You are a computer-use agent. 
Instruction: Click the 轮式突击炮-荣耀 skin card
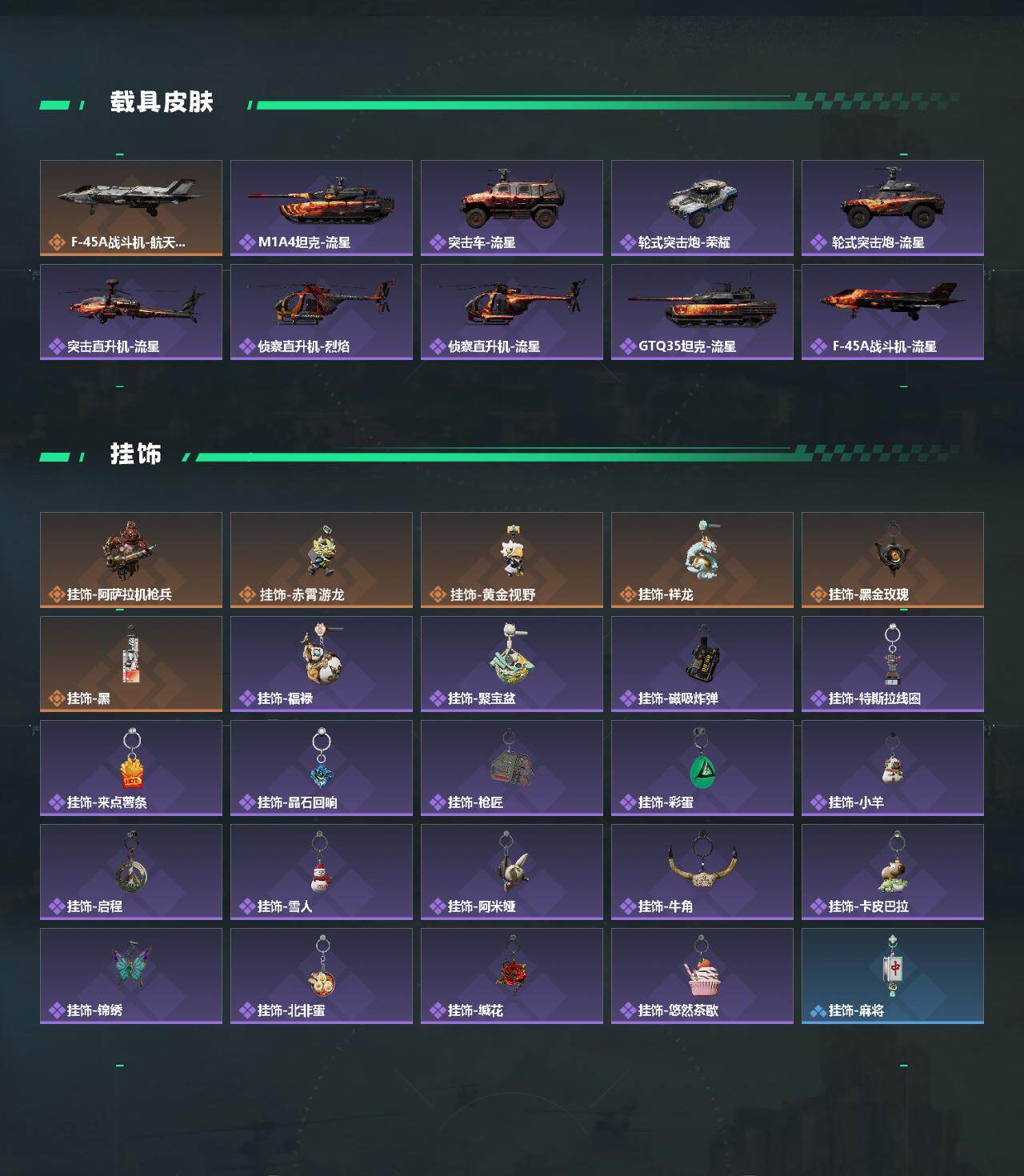click(x=702, y=208)
